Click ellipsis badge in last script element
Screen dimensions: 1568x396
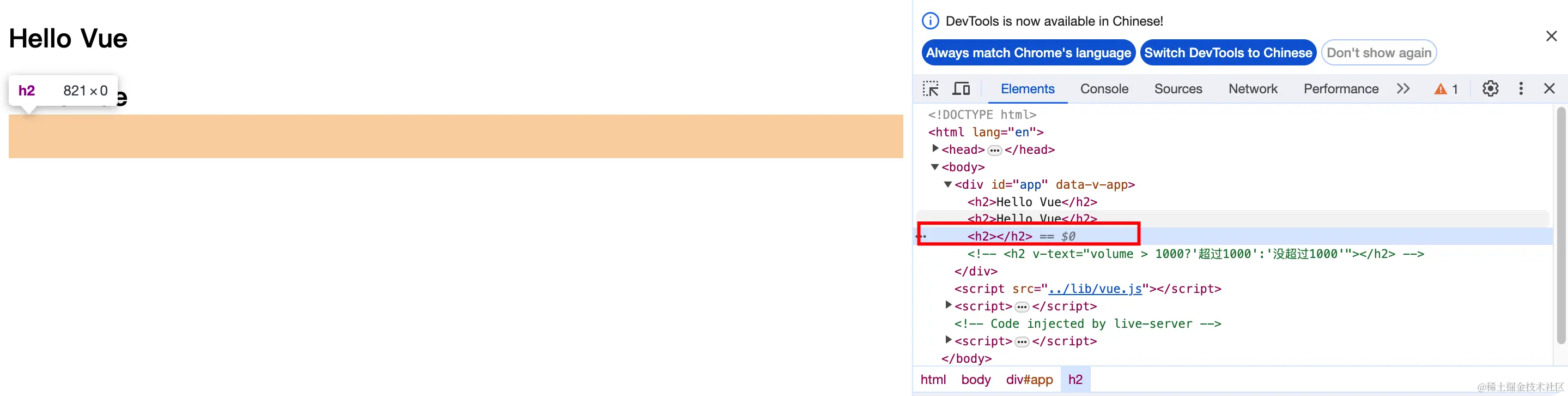(1022, 342)
